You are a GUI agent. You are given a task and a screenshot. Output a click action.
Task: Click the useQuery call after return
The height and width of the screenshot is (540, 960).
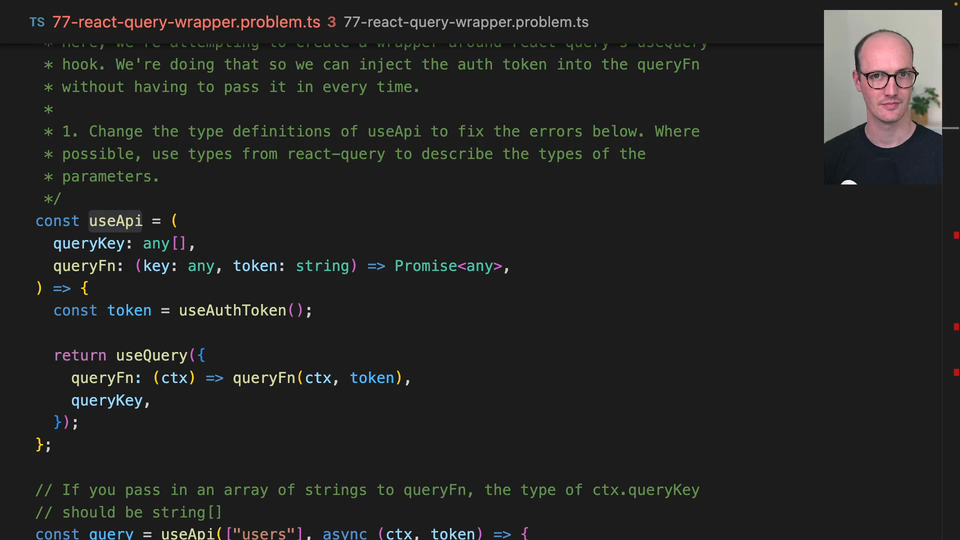(x=151, y=356)
